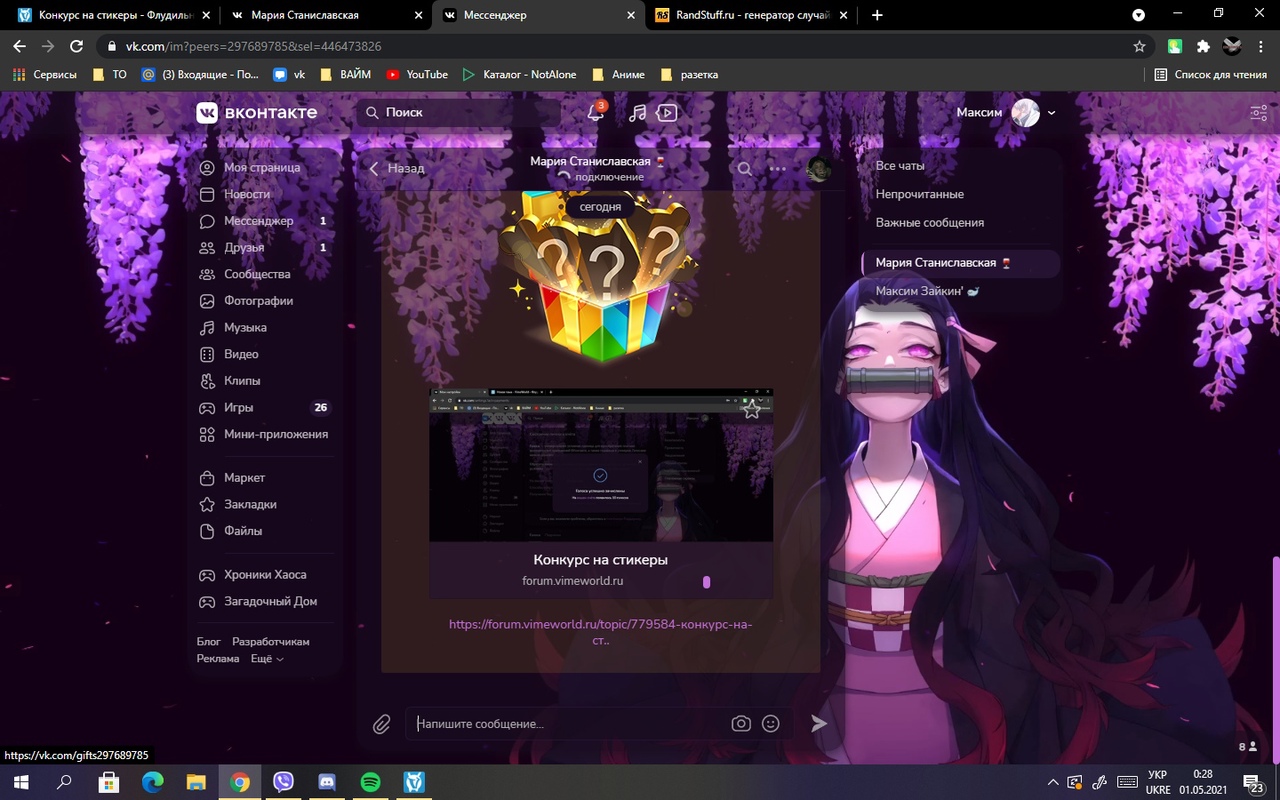Select Все чаты filter
The image size is (1280, 800).
[x=900, y=166]
